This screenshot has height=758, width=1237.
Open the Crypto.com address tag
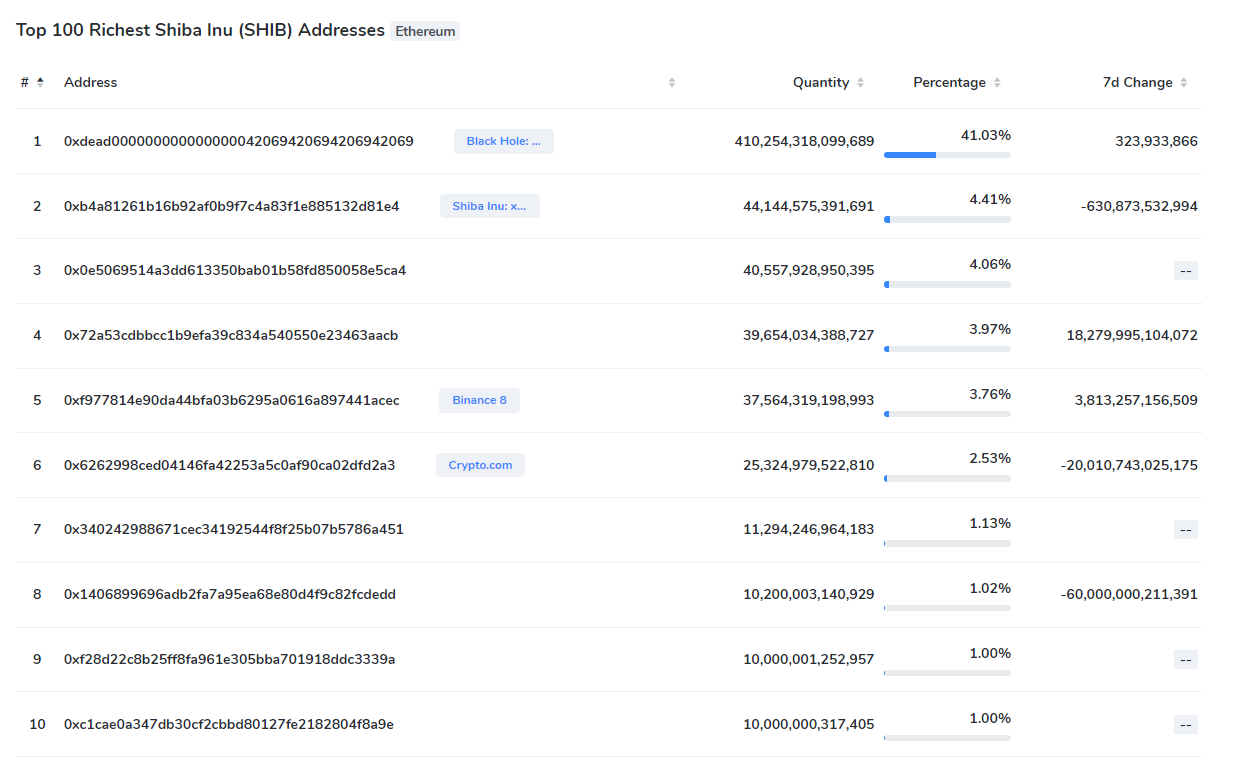pos(480,465)
